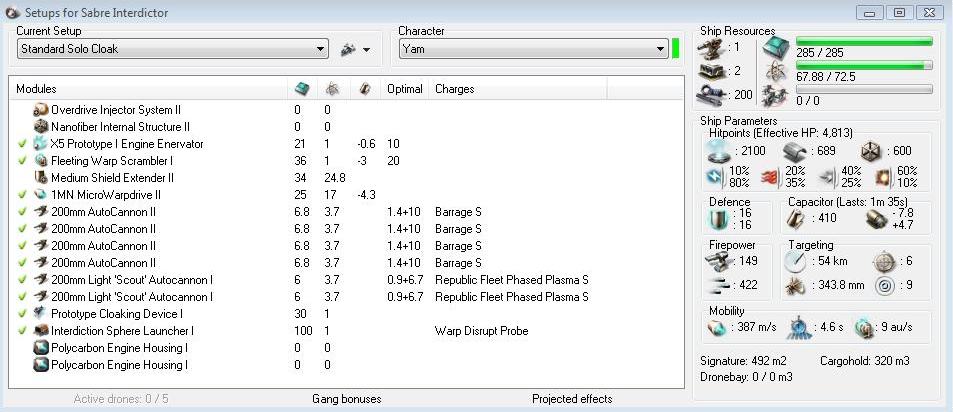Click the ship icon next to the setup dropdown
The image size is (953, 412).
[348, 50]
